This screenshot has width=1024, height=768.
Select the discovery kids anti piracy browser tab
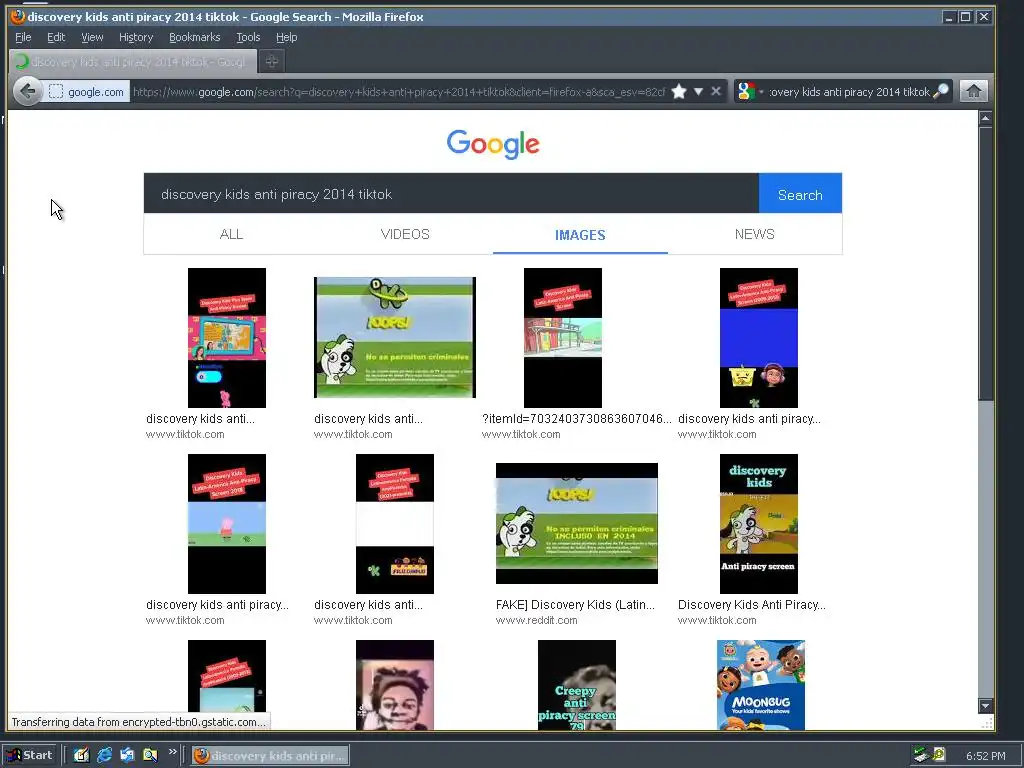(133, 61)
